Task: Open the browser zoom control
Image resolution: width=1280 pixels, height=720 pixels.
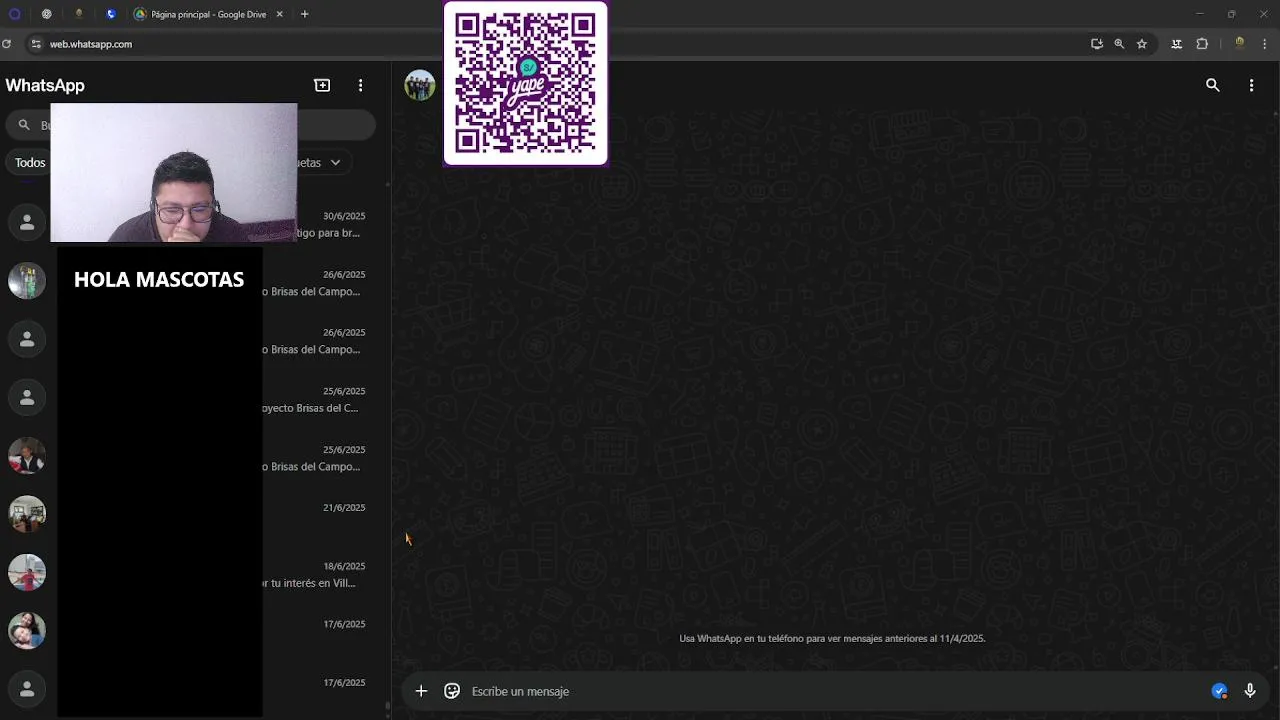Action: coord(1119,44)
